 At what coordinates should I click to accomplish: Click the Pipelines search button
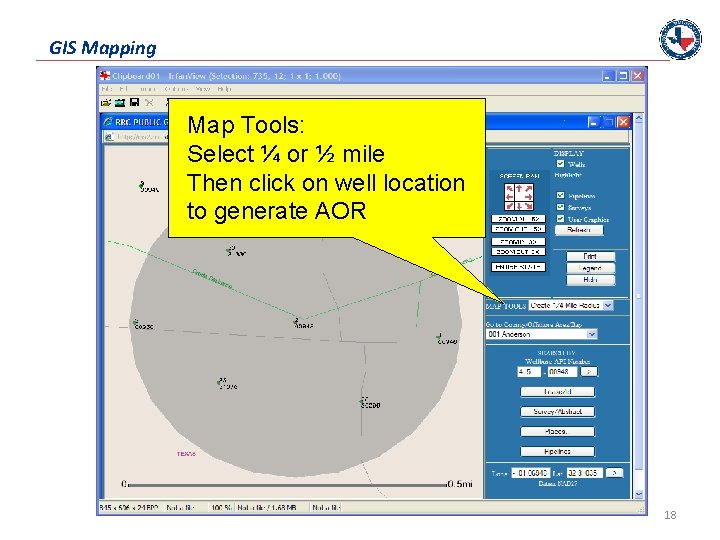557,451
